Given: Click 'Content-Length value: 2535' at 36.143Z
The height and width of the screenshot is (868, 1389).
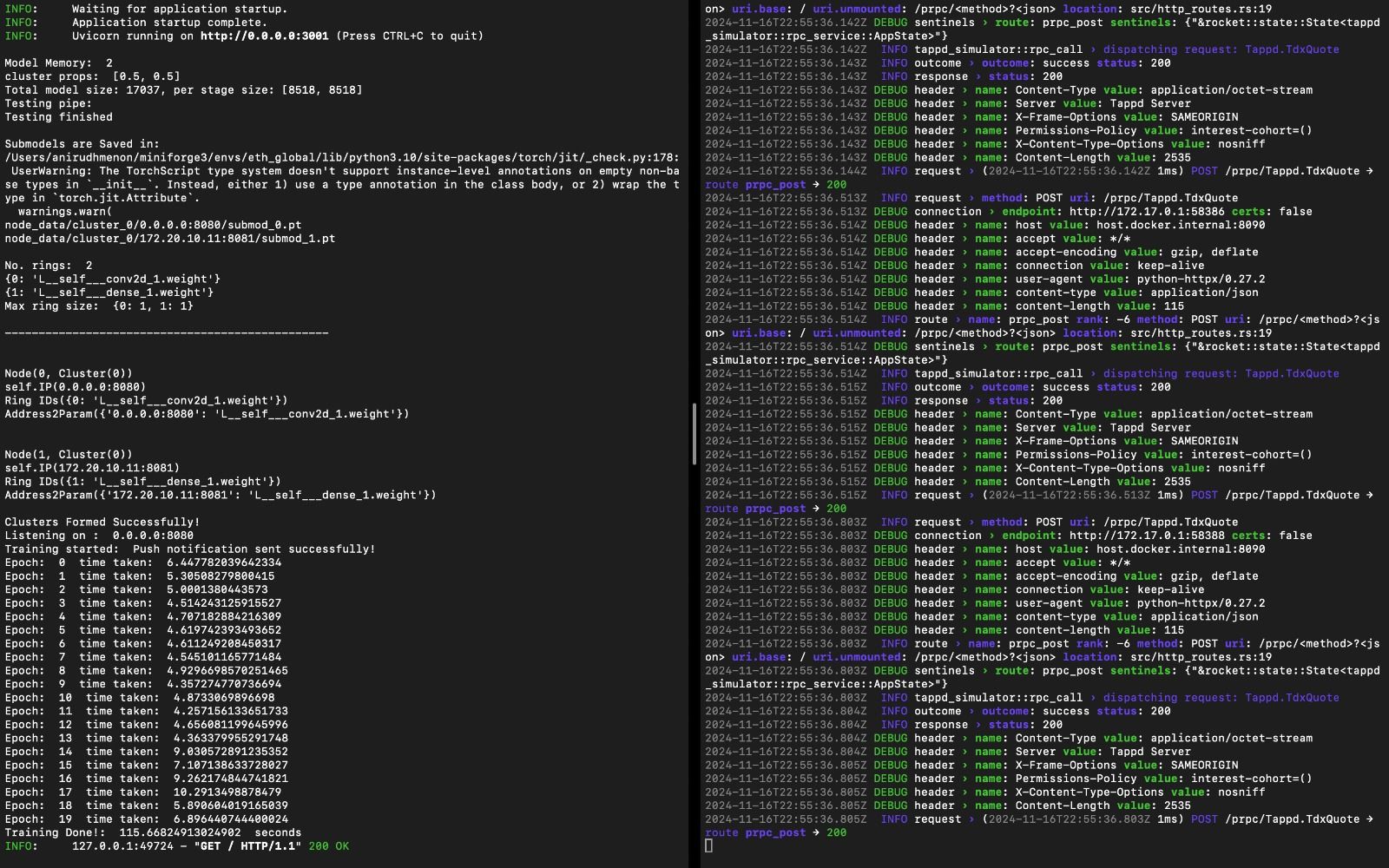Looking at the screenshot, I should 1083,157.
